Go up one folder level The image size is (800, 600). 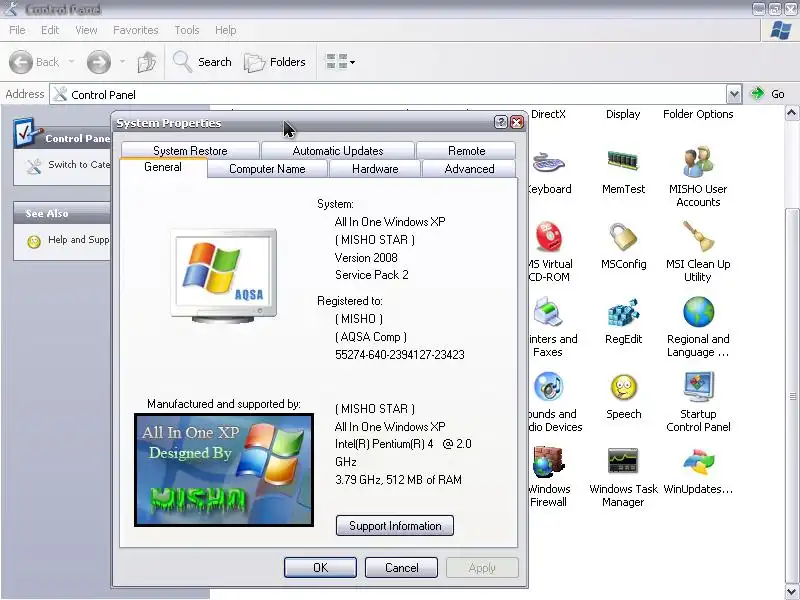(147, 62)
